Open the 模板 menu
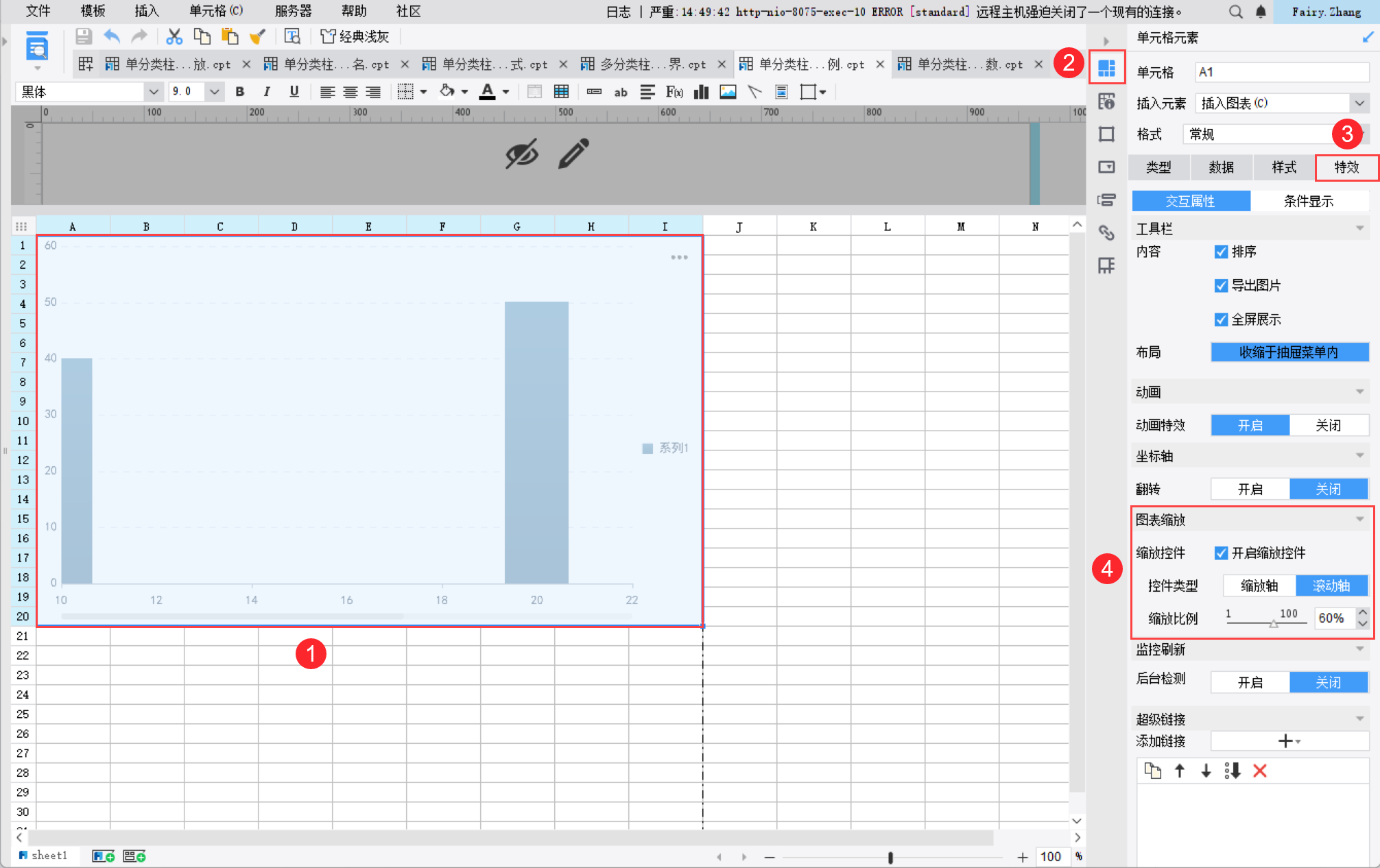Image resolution: width=1380 pixels, height=868 pixels. (93, 11)
